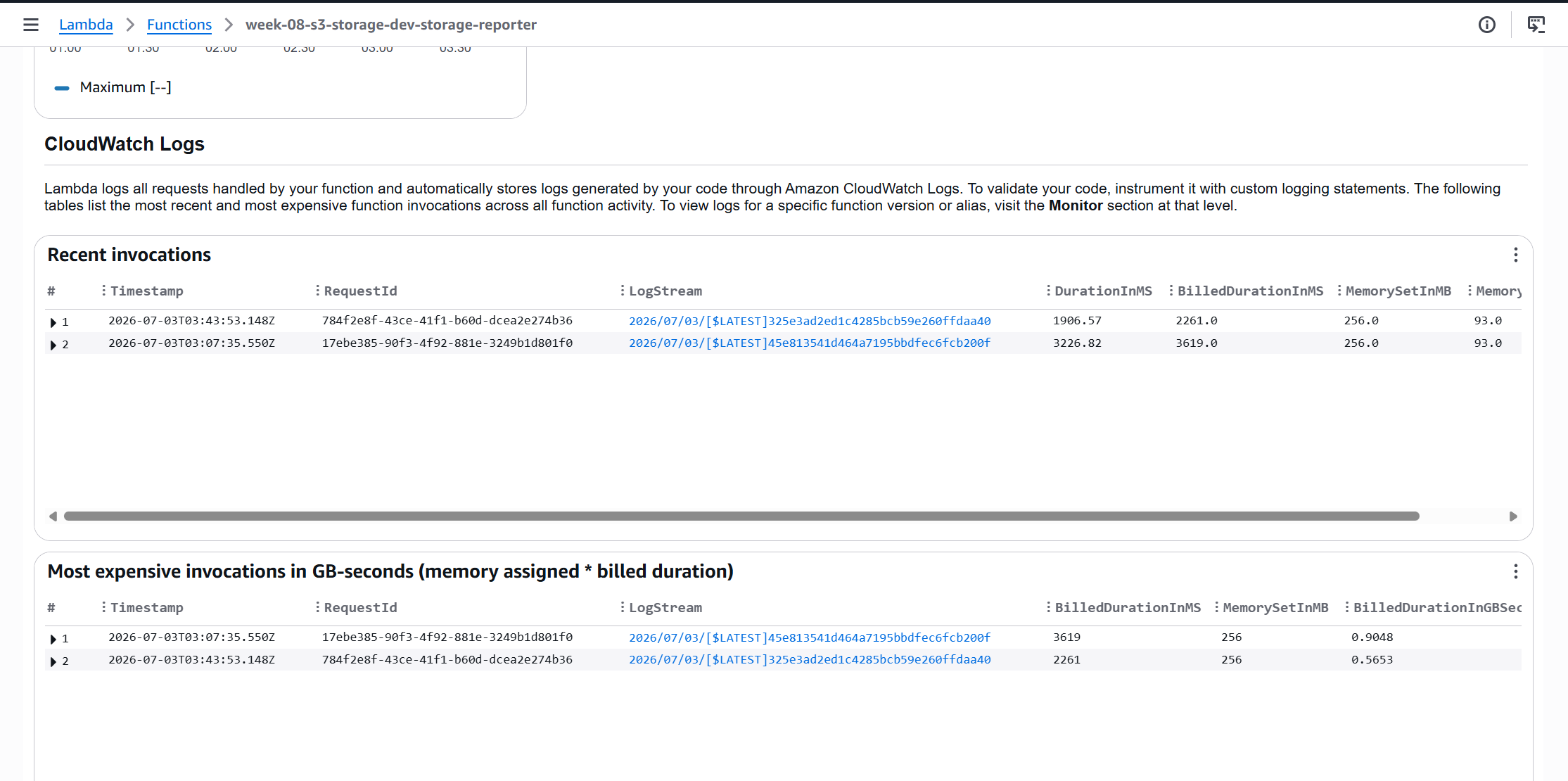This screenshot has width=1568, height=781.
Task: Click DurationInMS column handle
Action: click(x=1048, y=291)
